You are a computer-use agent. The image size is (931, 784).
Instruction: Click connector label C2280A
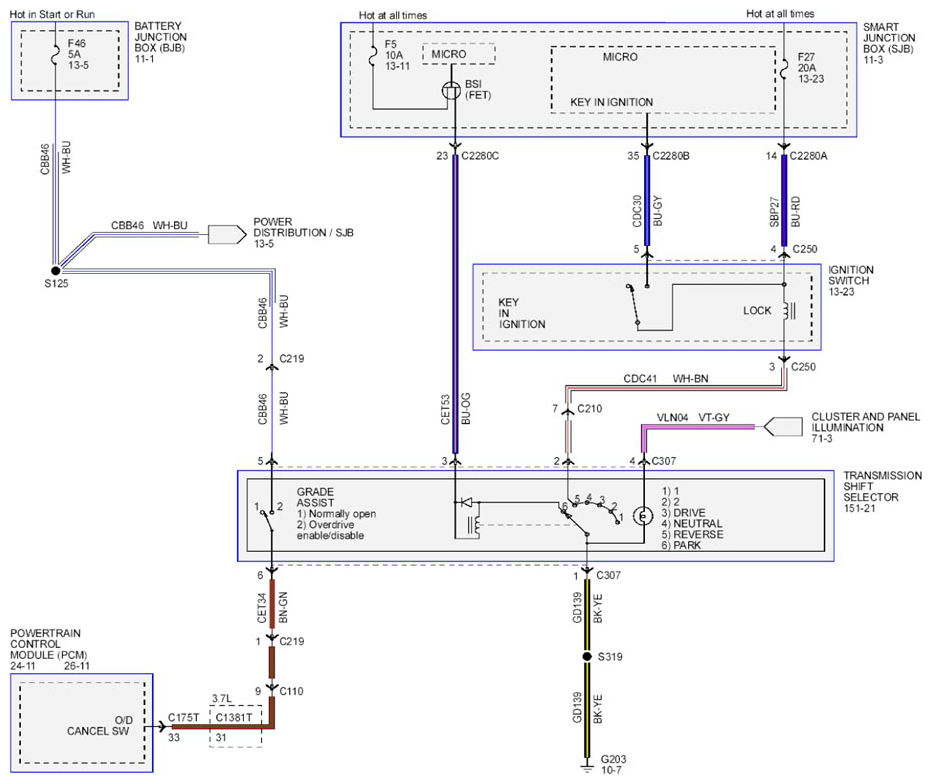click(x=808, y=156)
